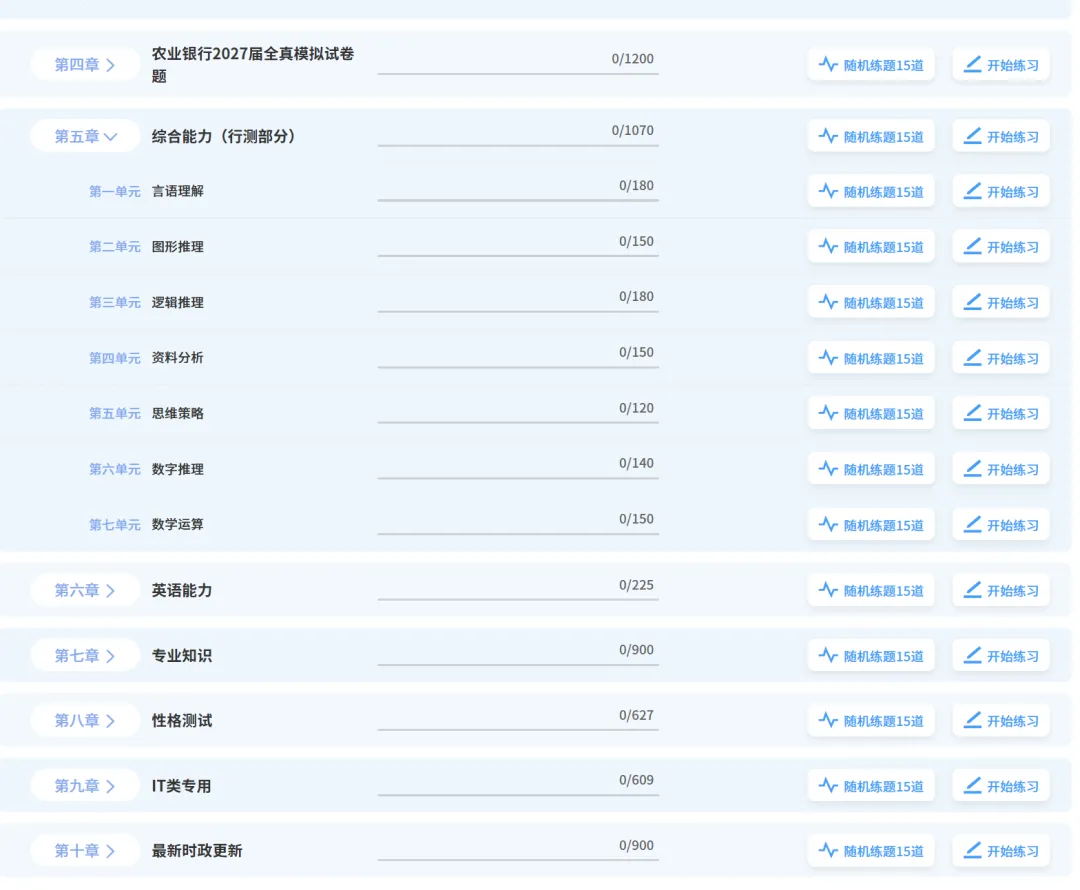Click the 0/140 progress count
Screen dimensions: 1080x890
(636, 463)
